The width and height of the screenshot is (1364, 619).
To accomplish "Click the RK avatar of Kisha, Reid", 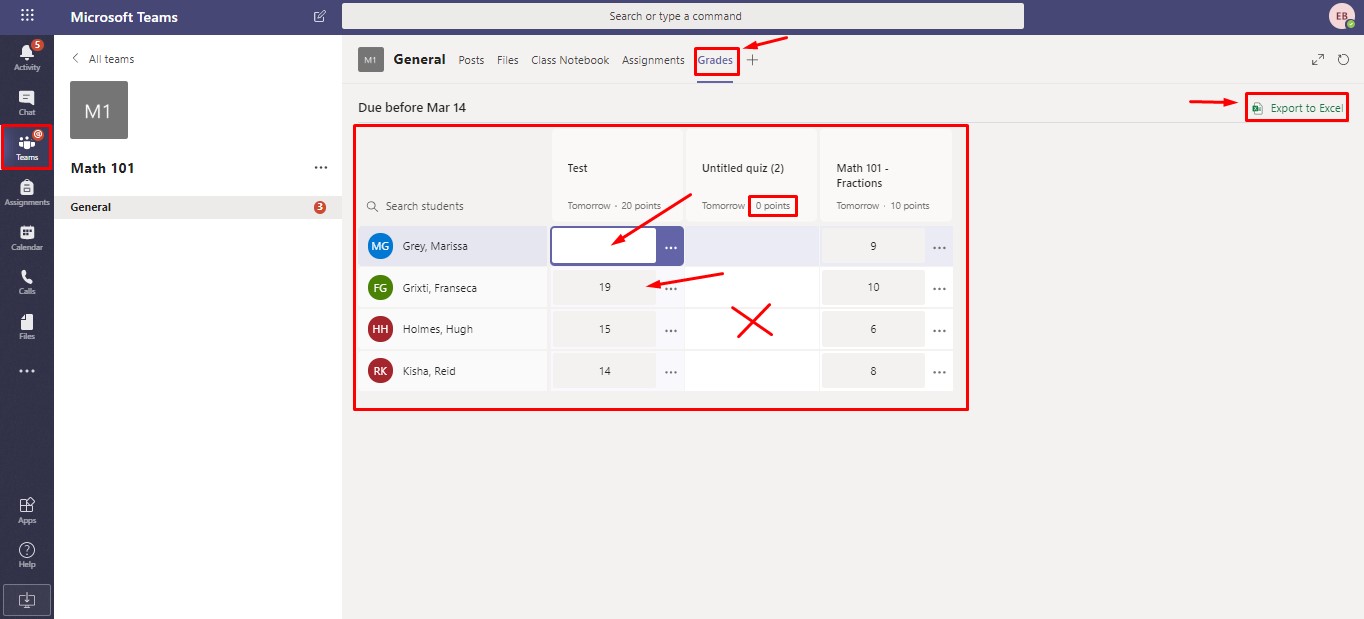I will tap(380, 371).
